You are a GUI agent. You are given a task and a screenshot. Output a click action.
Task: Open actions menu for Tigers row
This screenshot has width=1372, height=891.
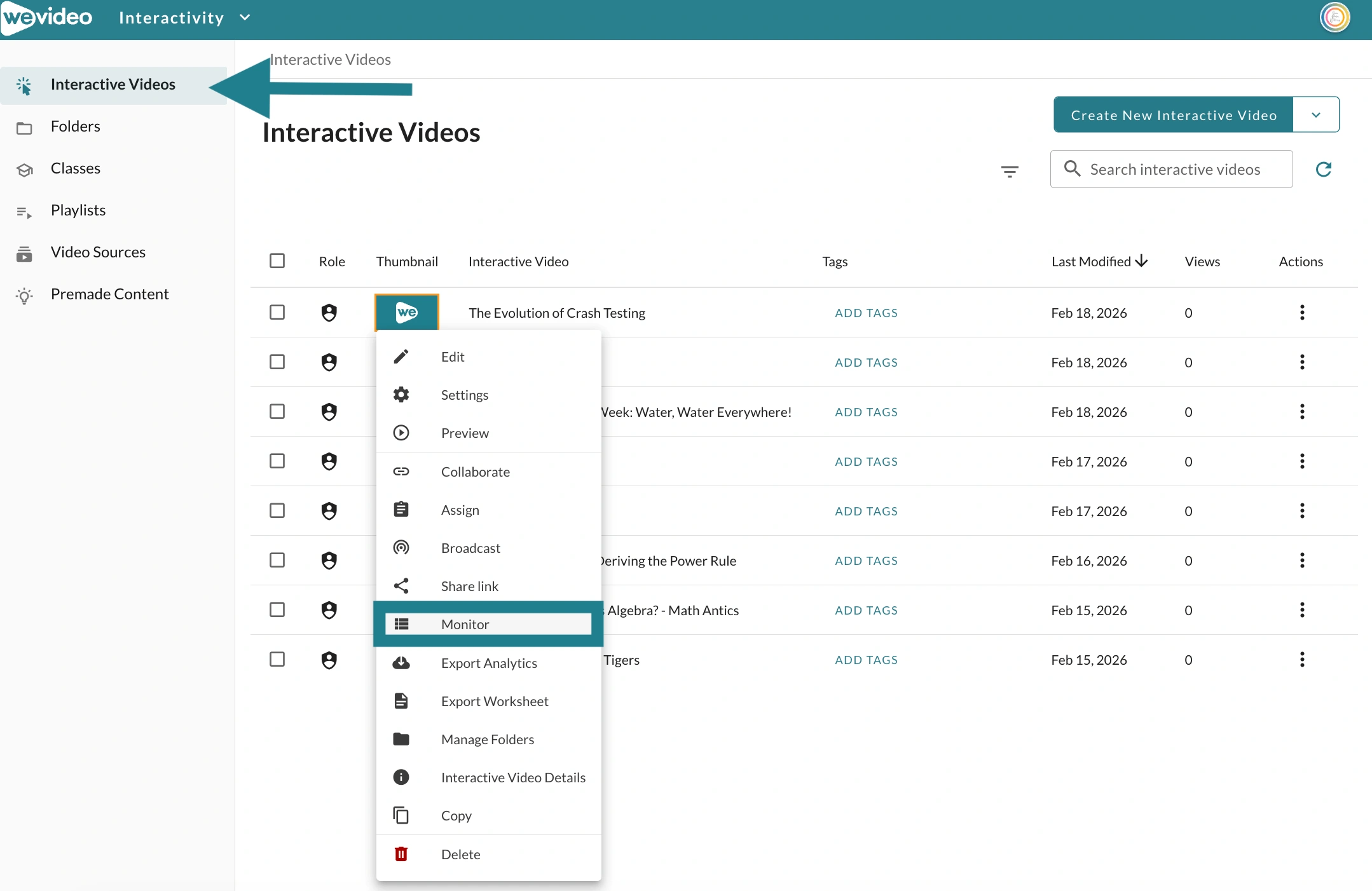[1302, 660]
